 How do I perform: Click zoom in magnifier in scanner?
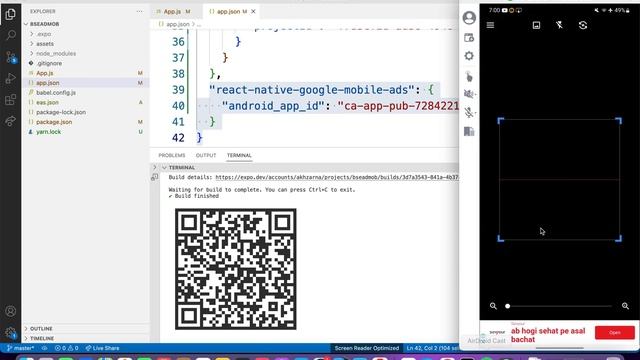pos(625,306)
